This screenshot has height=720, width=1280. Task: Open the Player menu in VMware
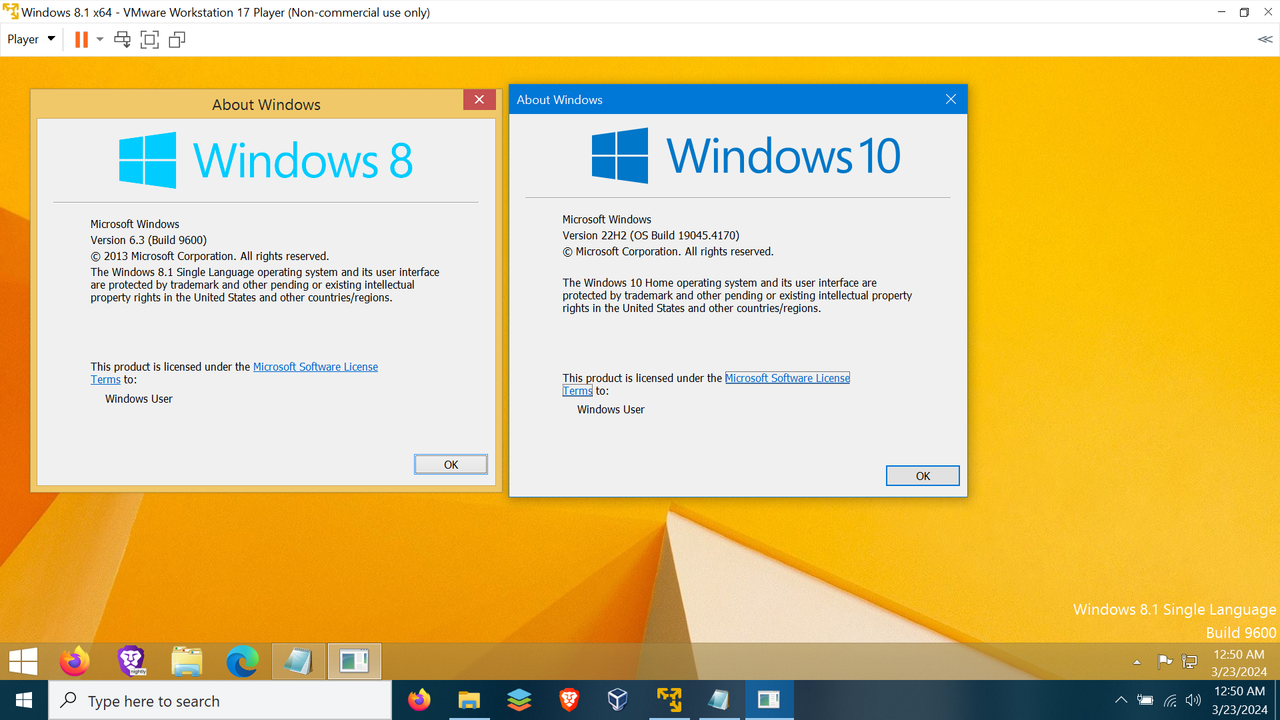pyautogui.click(x=31, y=39)
